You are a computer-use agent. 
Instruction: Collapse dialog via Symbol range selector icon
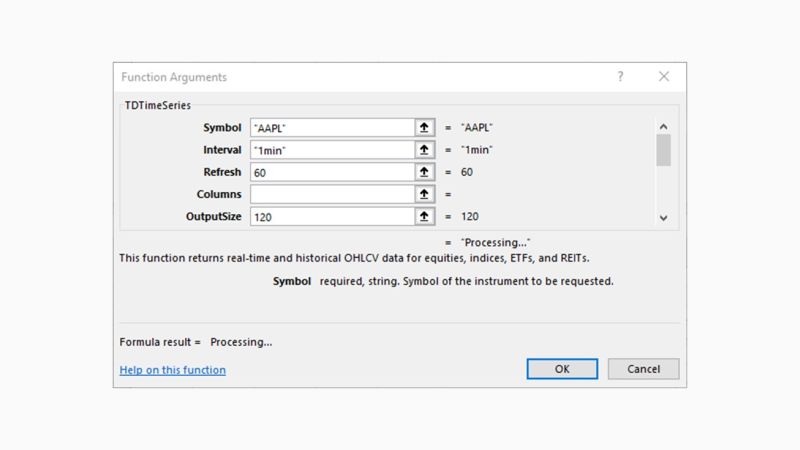pyautogui.click(x=424, y=128)
